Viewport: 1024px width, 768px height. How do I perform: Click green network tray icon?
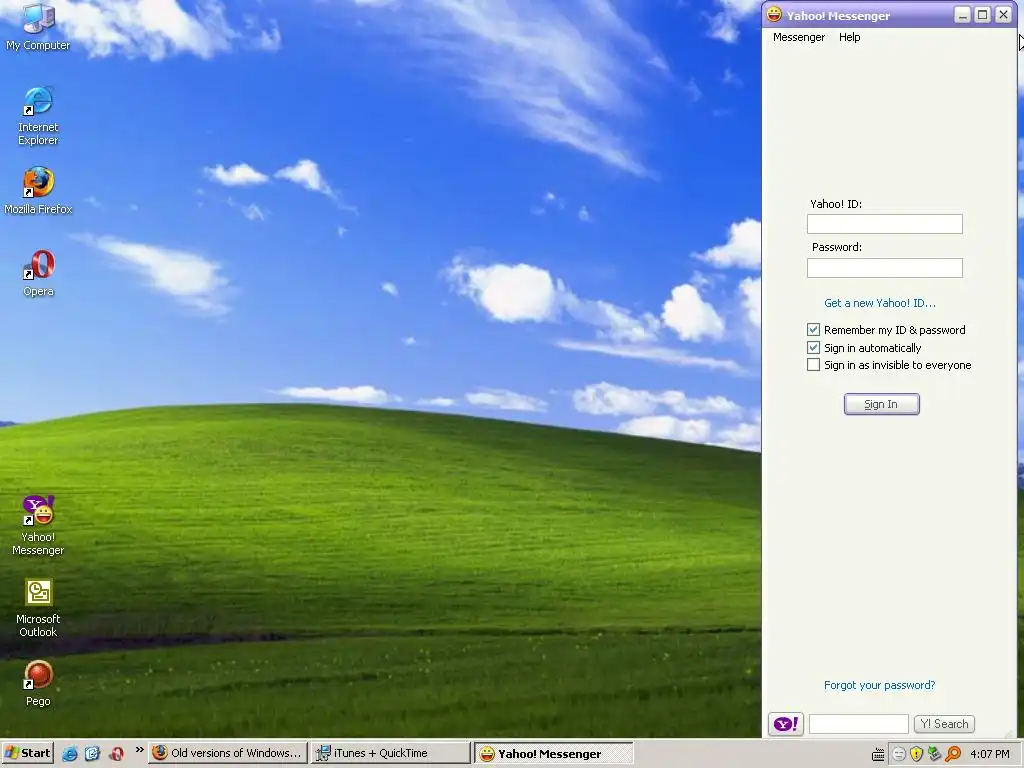coord(935,754)
